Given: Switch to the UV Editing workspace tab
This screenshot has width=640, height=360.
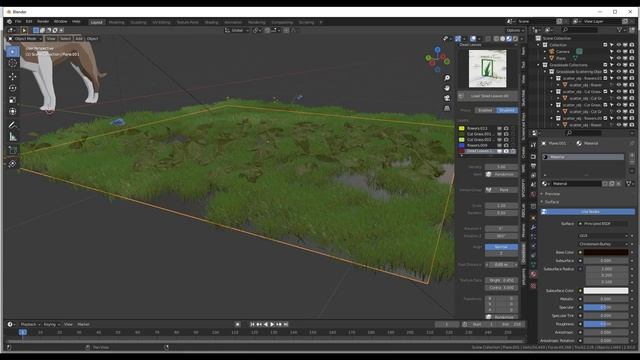Looking at the screenshot, I should click(x=161, y=22).
